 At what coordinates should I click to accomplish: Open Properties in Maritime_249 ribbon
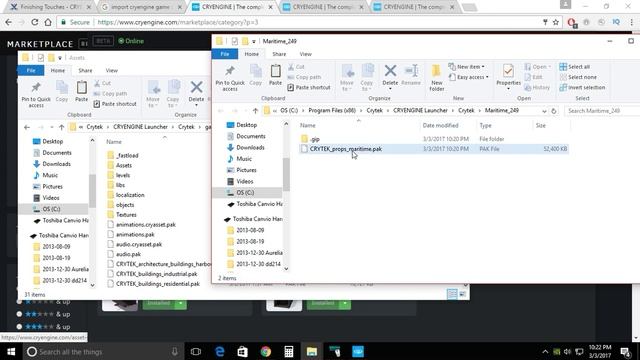click(508, 75)
